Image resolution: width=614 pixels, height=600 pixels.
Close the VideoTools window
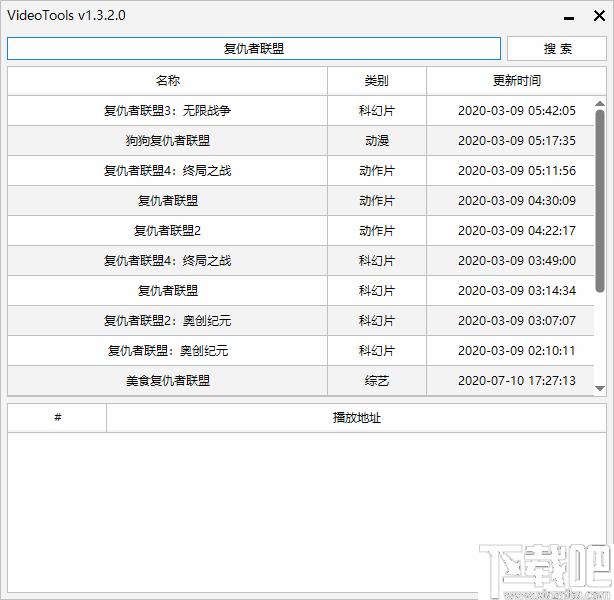(599, 16)
